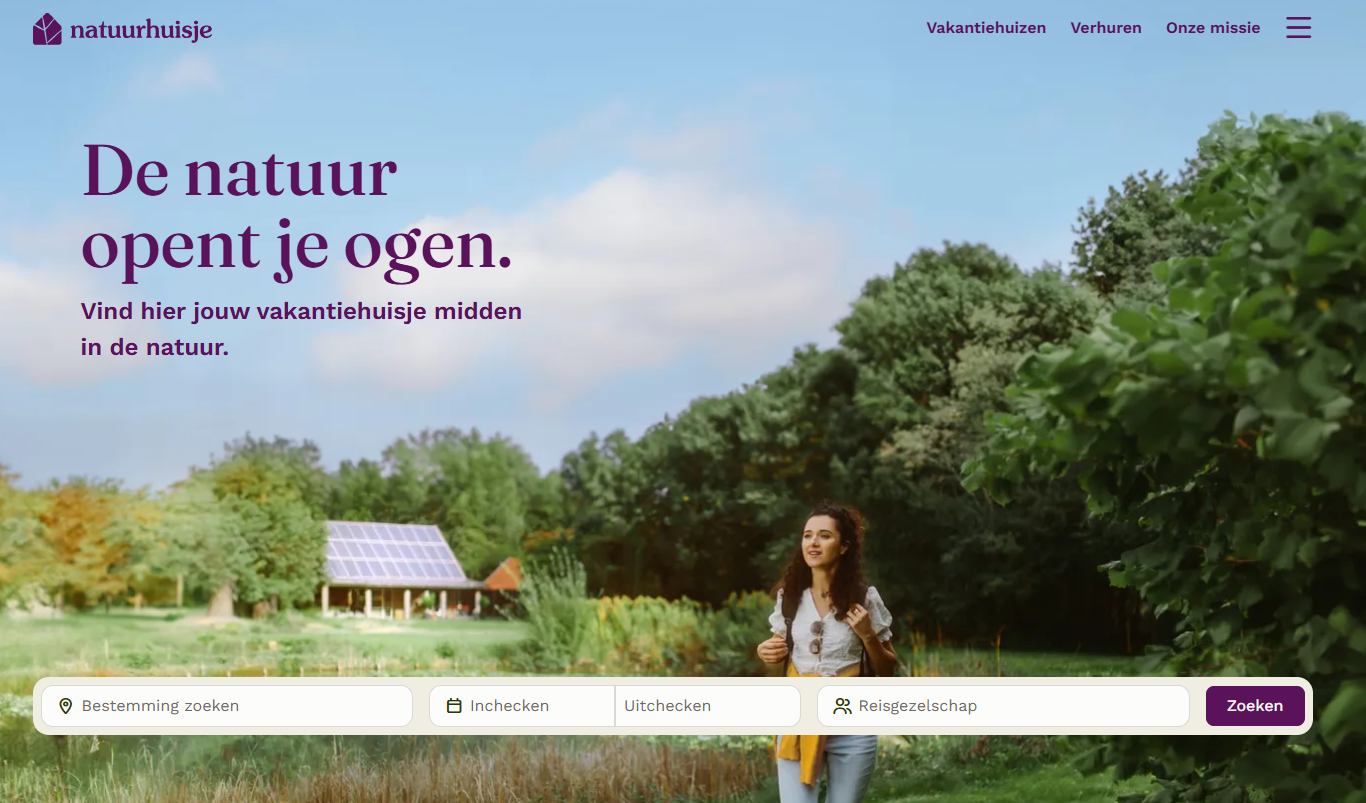This screenshot has width=1366, height=803.
Task: Click the calendar icon beside Inchecken
Action: click(x=454, y=706)
